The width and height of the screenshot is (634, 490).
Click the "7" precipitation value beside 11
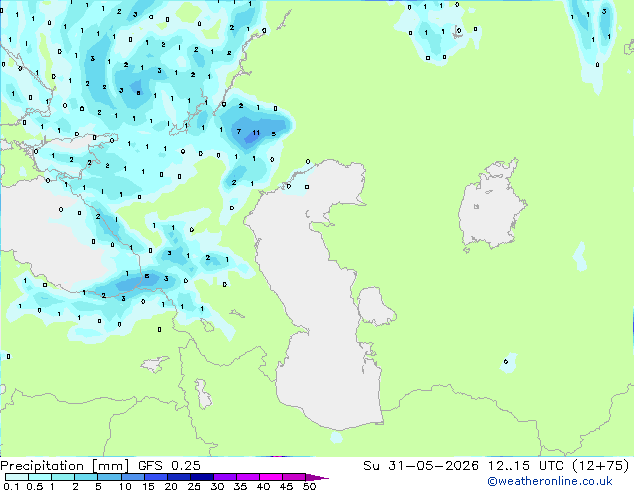(239, 131)
